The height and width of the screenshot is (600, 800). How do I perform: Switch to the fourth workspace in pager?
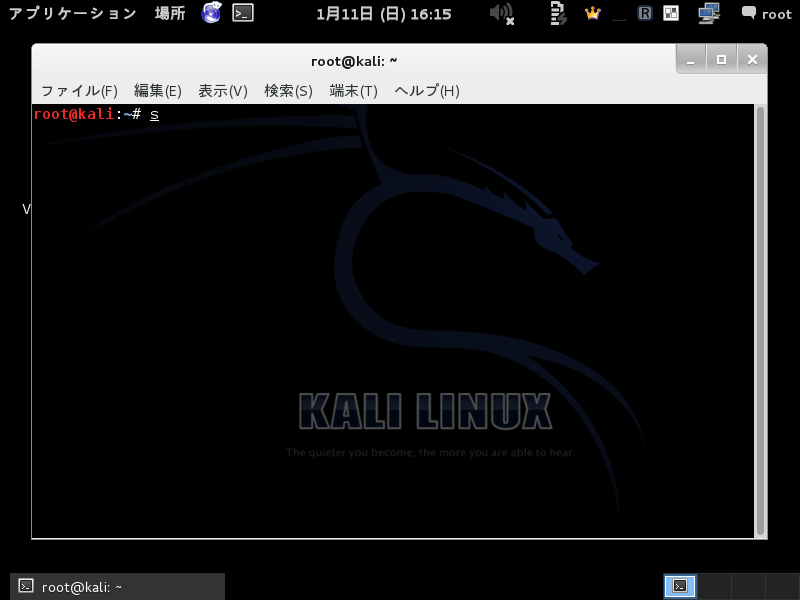(x=782, y=586)
